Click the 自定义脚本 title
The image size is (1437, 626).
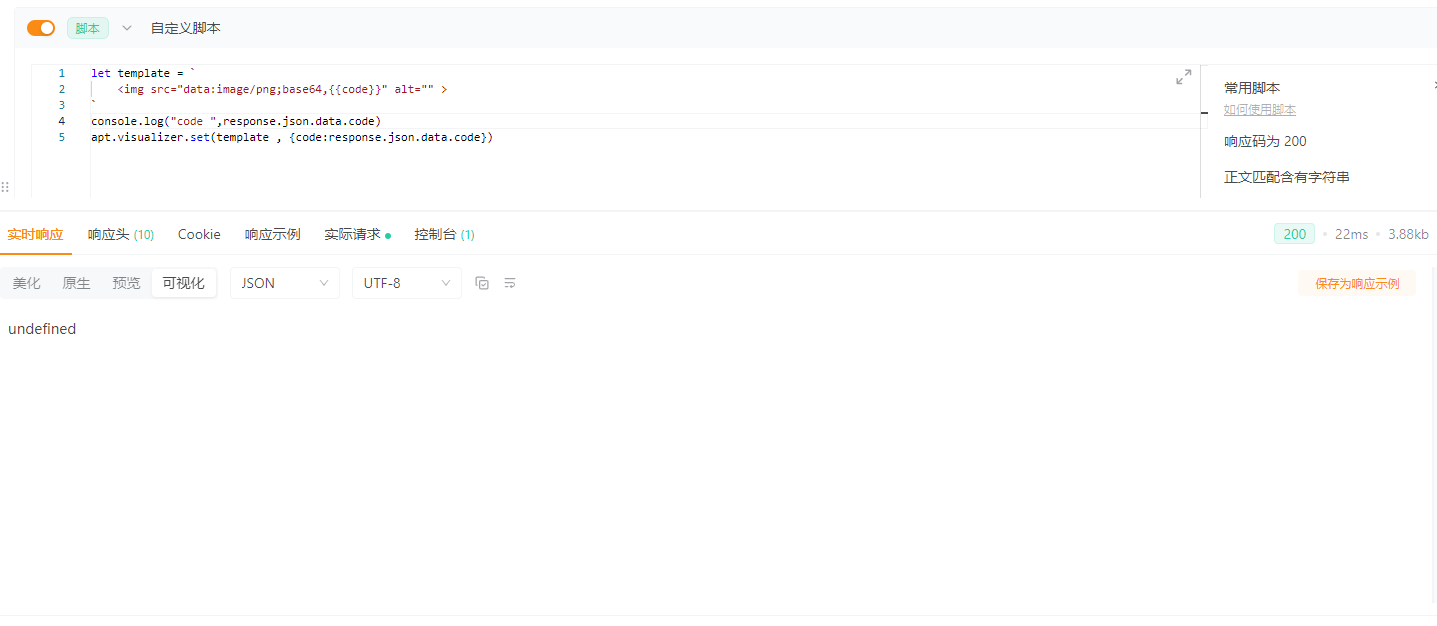[186, 28]
